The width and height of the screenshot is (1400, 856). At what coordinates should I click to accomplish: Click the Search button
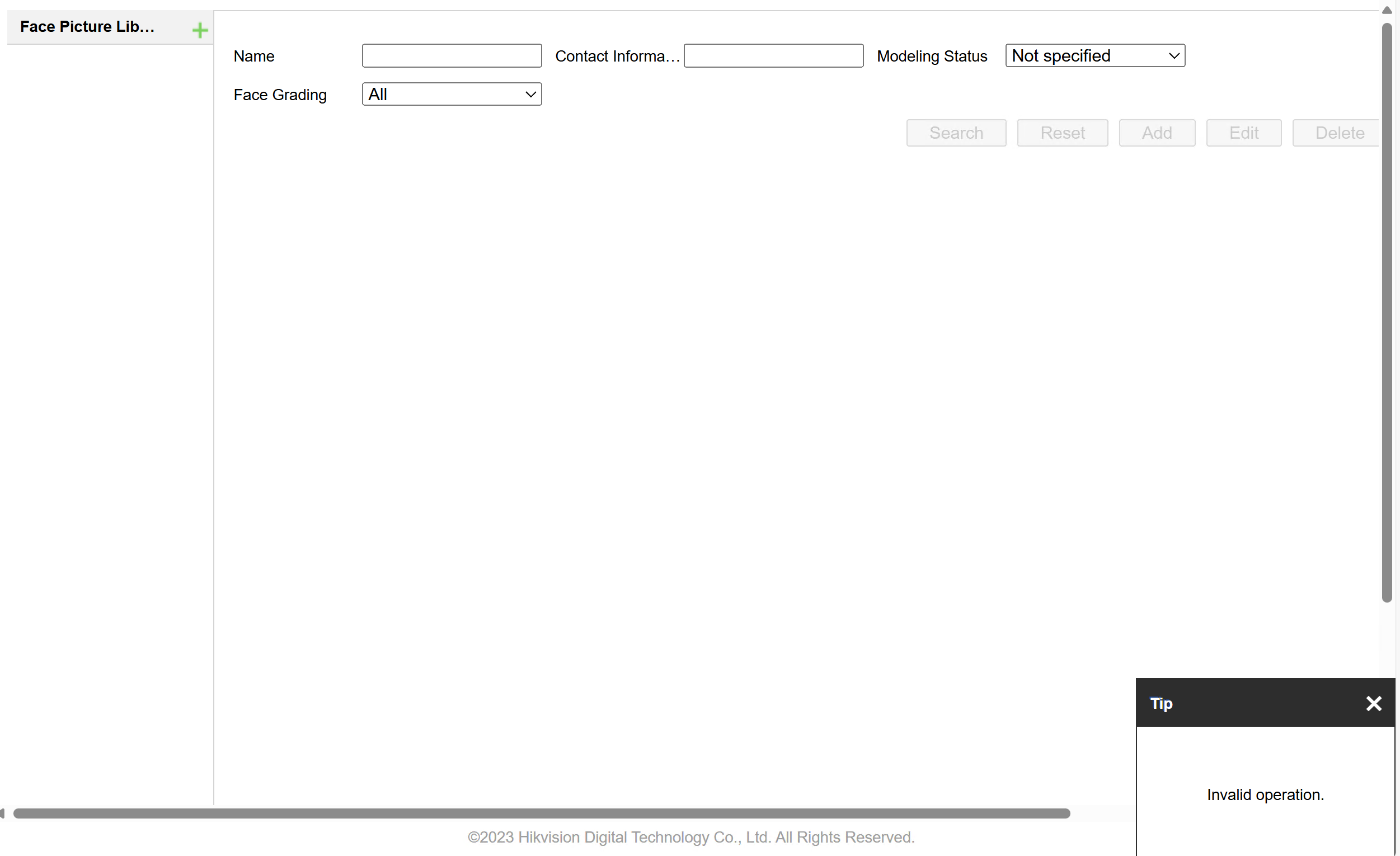956,133
